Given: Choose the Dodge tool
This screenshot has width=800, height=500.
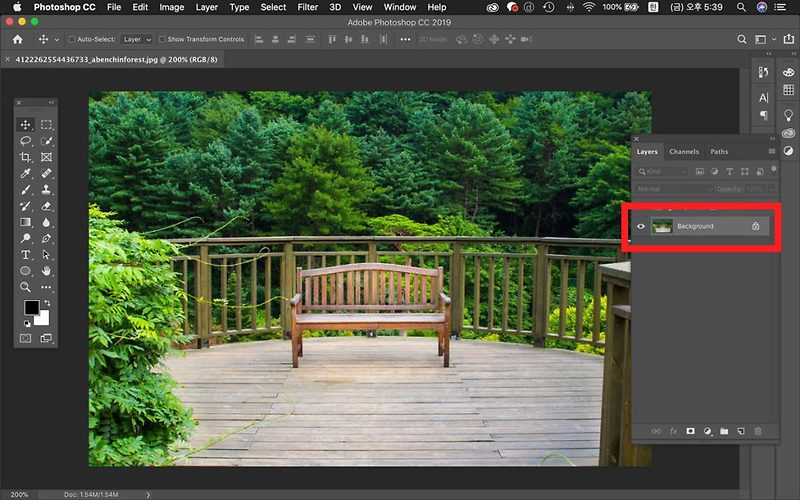Looking at the screenshot, I should coord(25,238).
